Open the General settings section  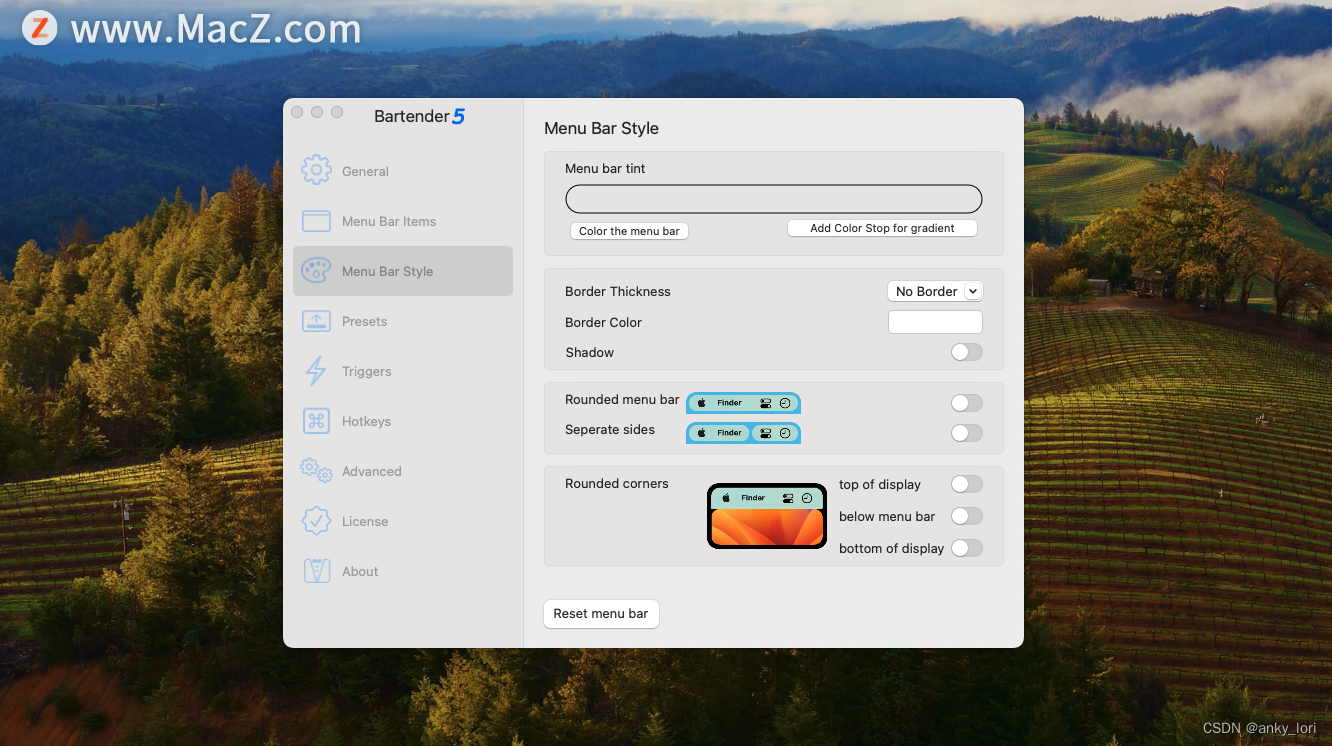click(x=403, y=171)
